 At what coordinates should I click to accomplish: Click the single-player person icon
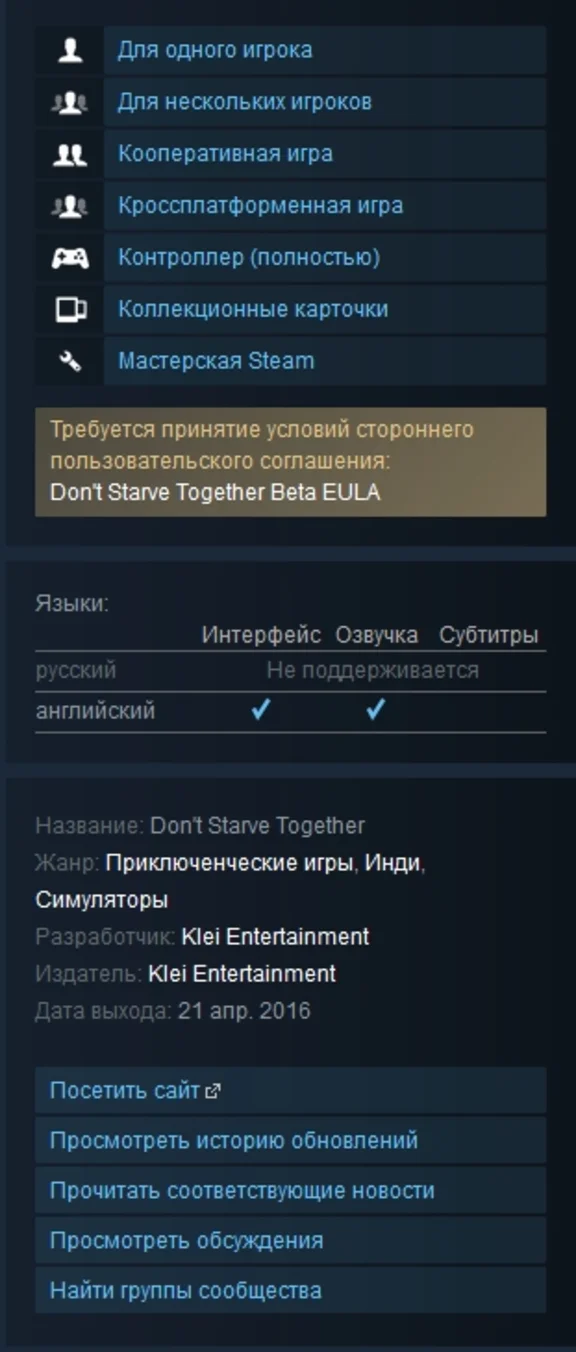tap(70, 50)
